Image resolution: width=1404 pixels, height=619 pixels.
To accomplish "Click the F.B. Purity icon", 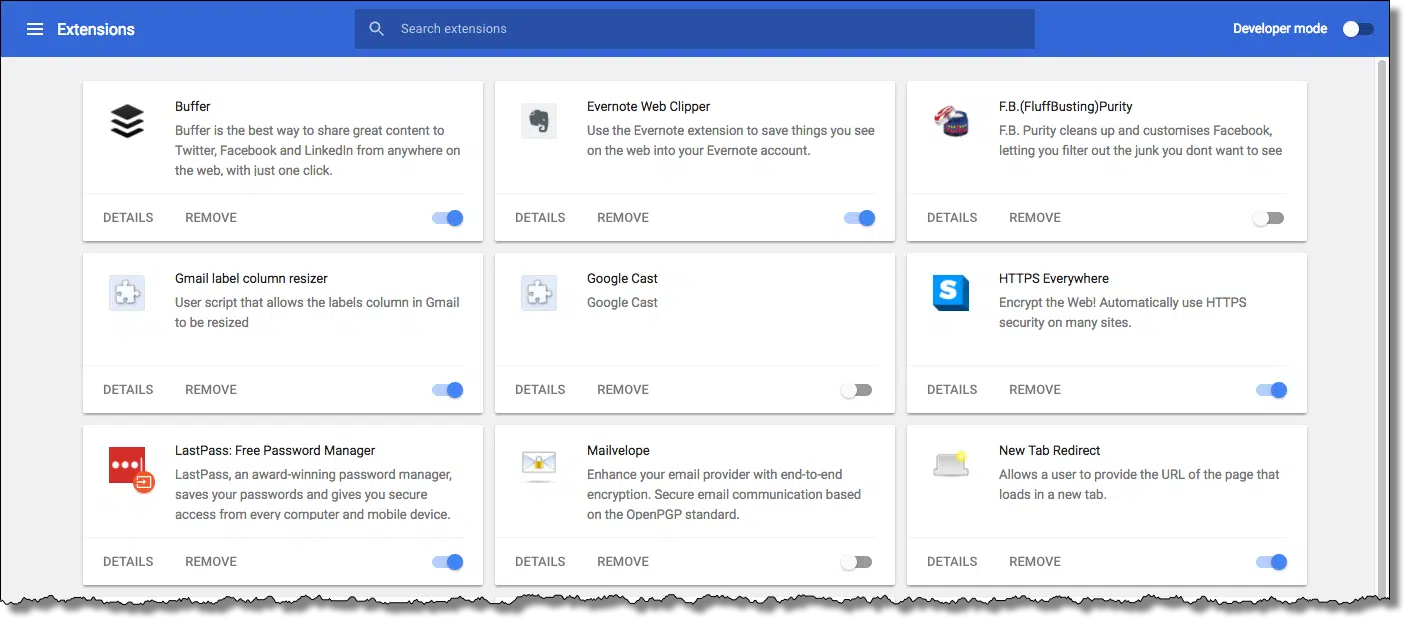I will click(x=950, y=121).
